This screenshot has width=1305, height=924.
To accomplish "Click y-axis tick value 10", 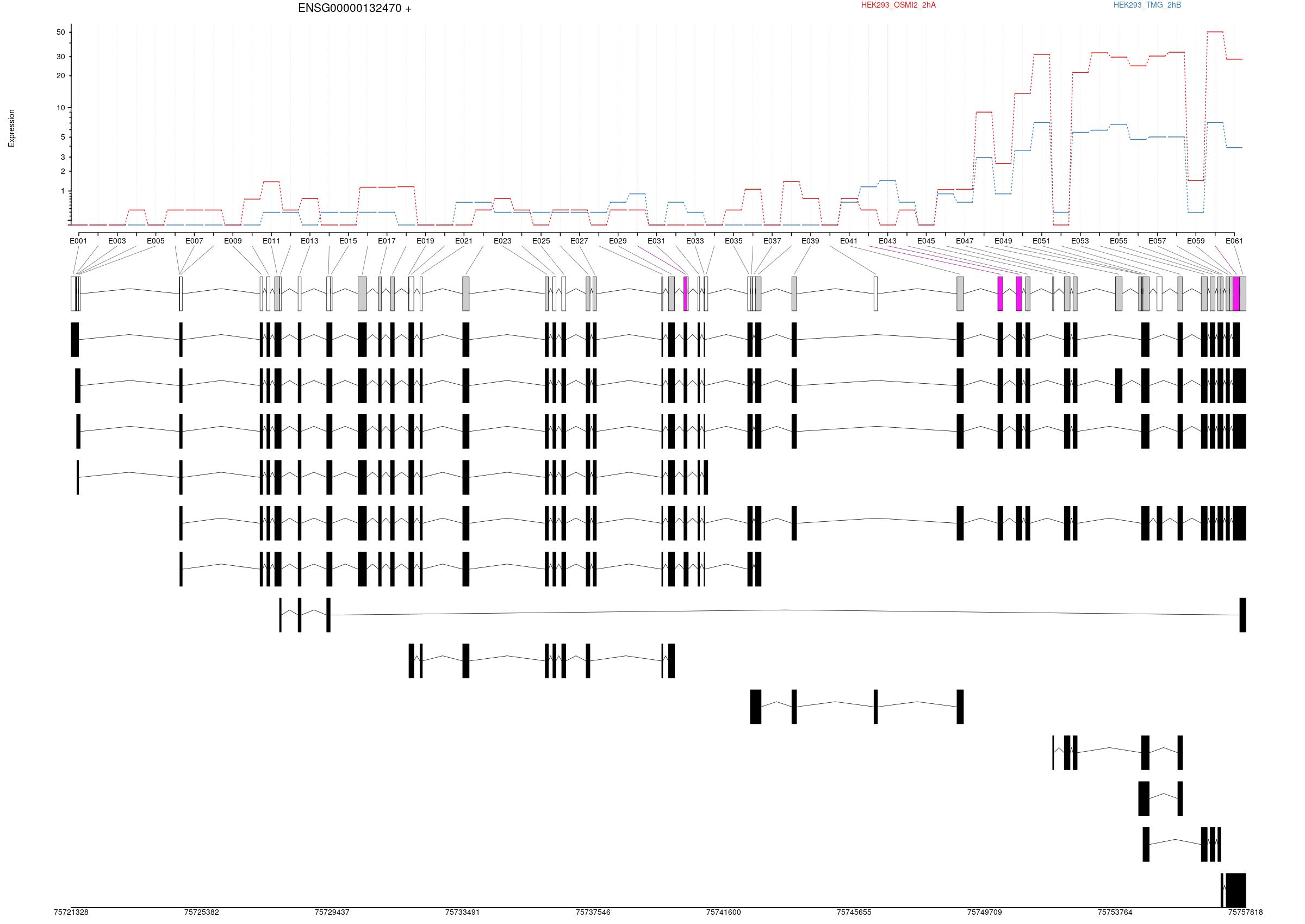I will [61, 108].
